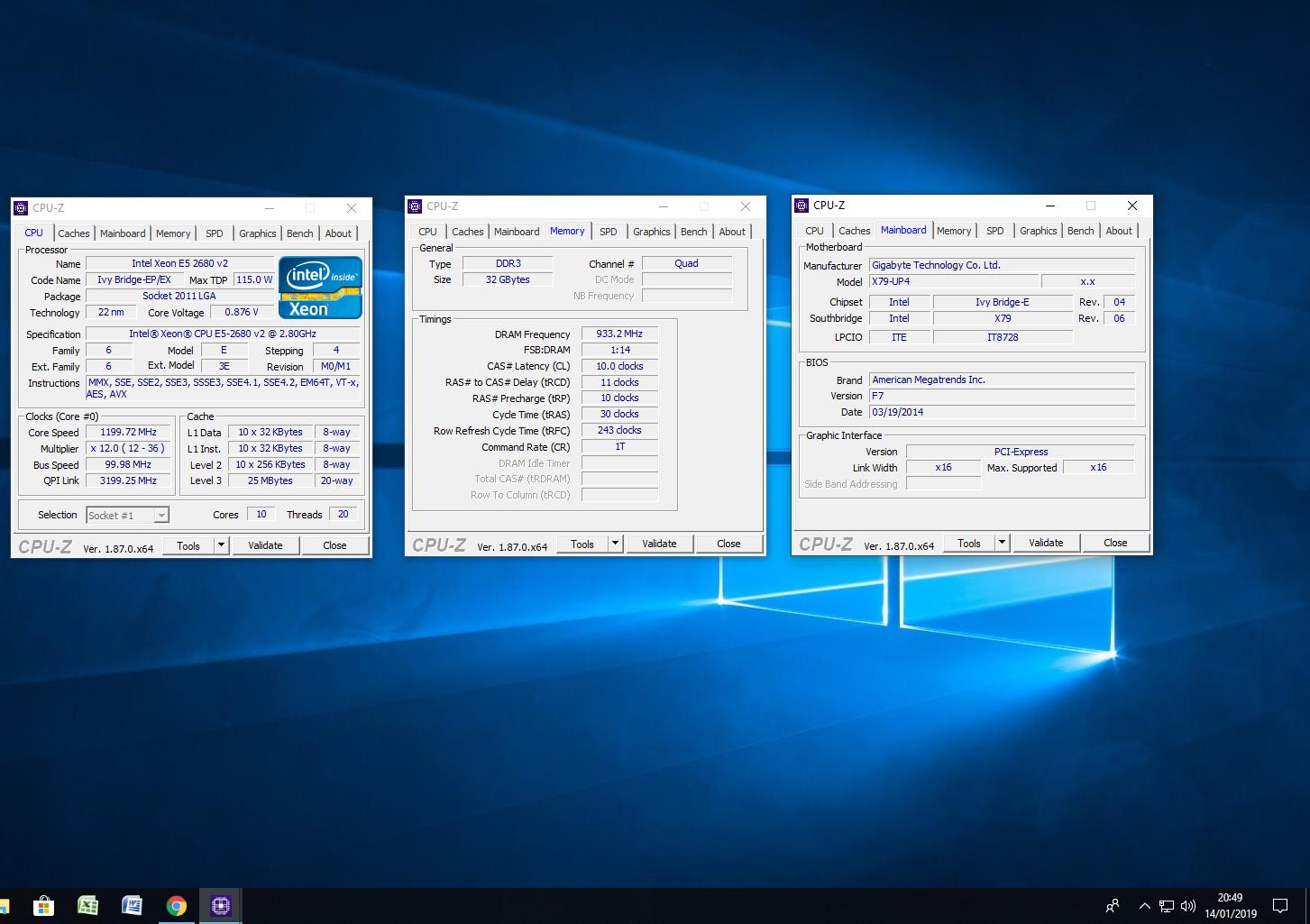Click Validate button in right CPU-Z window
The width and height of the screenshot is (1310, 924).
[x=1047, y=543]
